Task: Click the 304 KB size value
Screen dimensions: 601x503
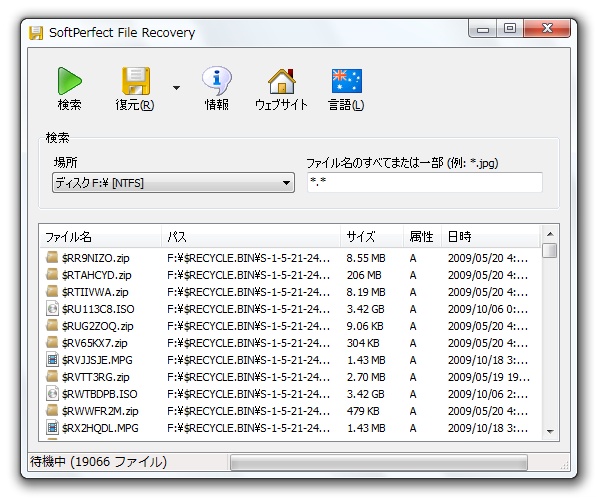Action: pyautogui.click(x=363, y=343)
